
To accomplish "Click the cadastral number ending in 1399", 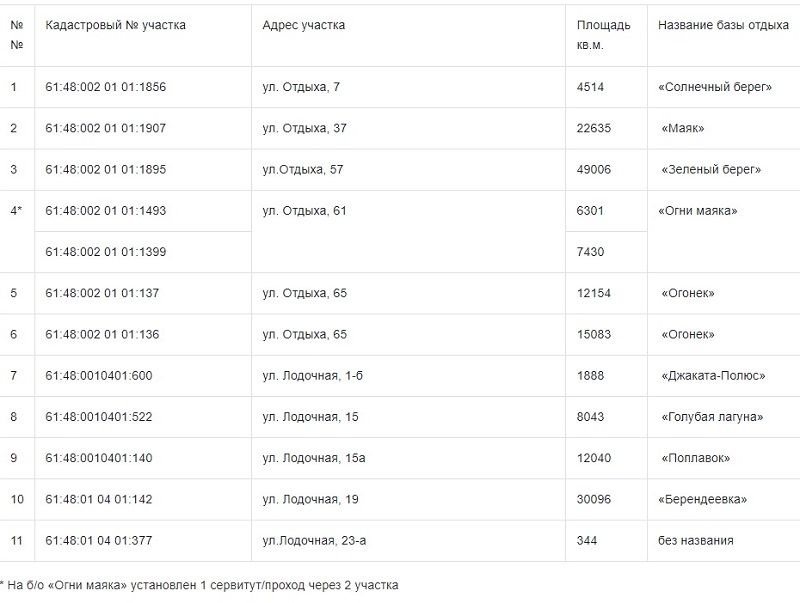I will pyautogui.click(x=105, y=251).
